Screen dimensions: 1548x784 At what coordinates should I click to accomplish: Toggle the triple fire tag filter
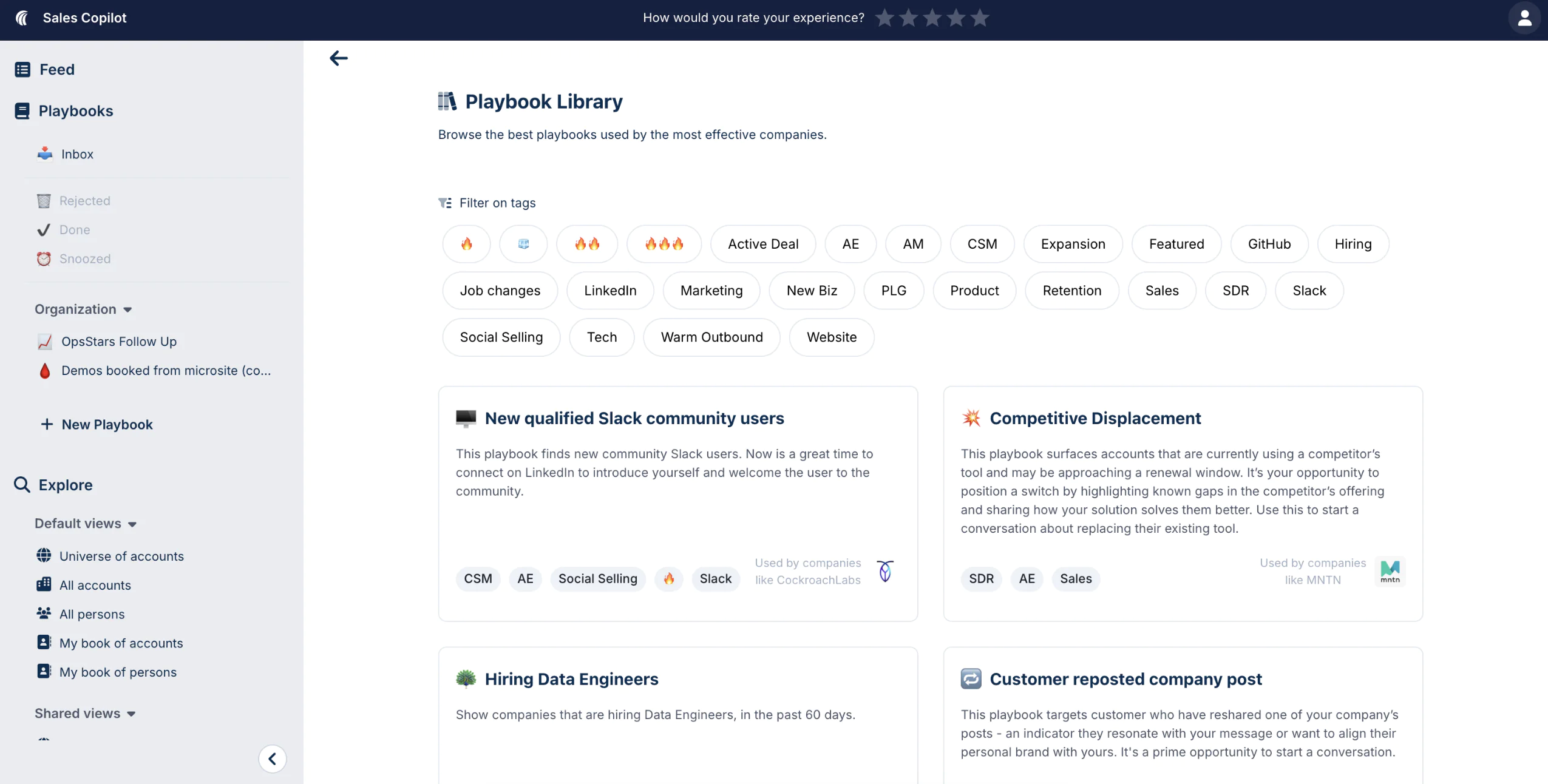pos(664,244)
